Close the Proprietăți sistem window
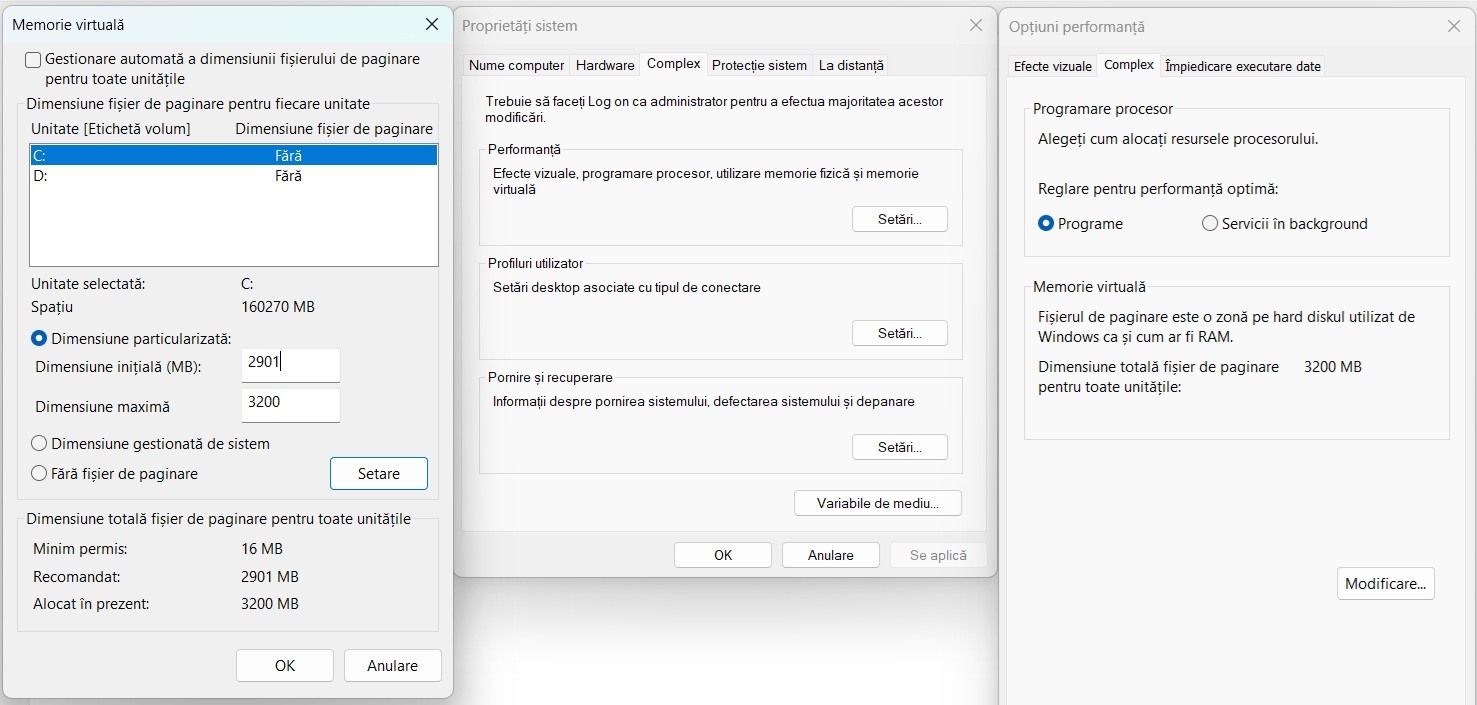This screenshot has width=1477, height=705. tap(976, 25)
